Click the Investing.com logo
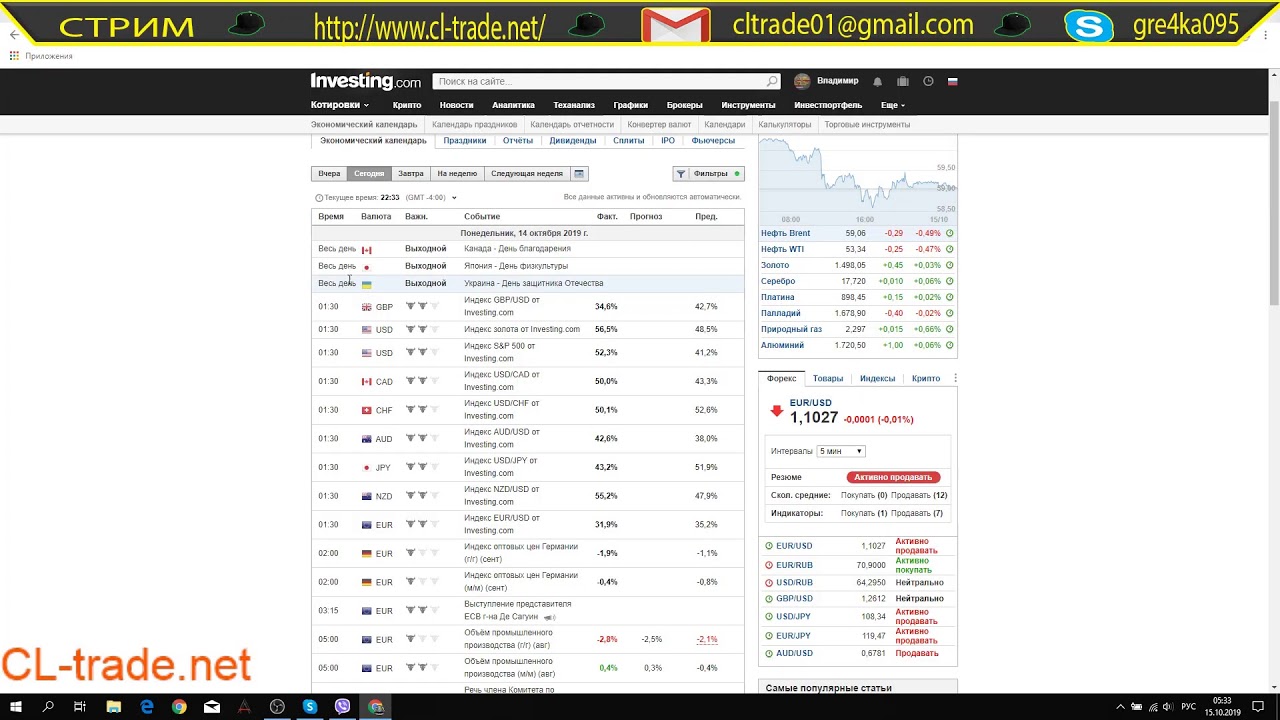This screenshot has width=1280, height=720. (365, 81)
